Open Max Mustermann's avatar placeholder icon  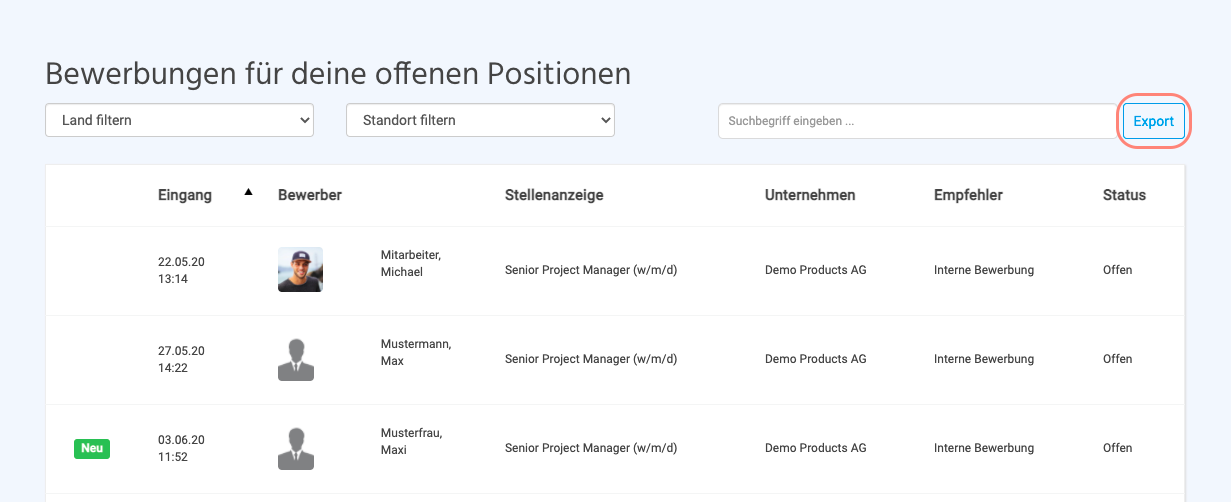click(x=296, y=359)
